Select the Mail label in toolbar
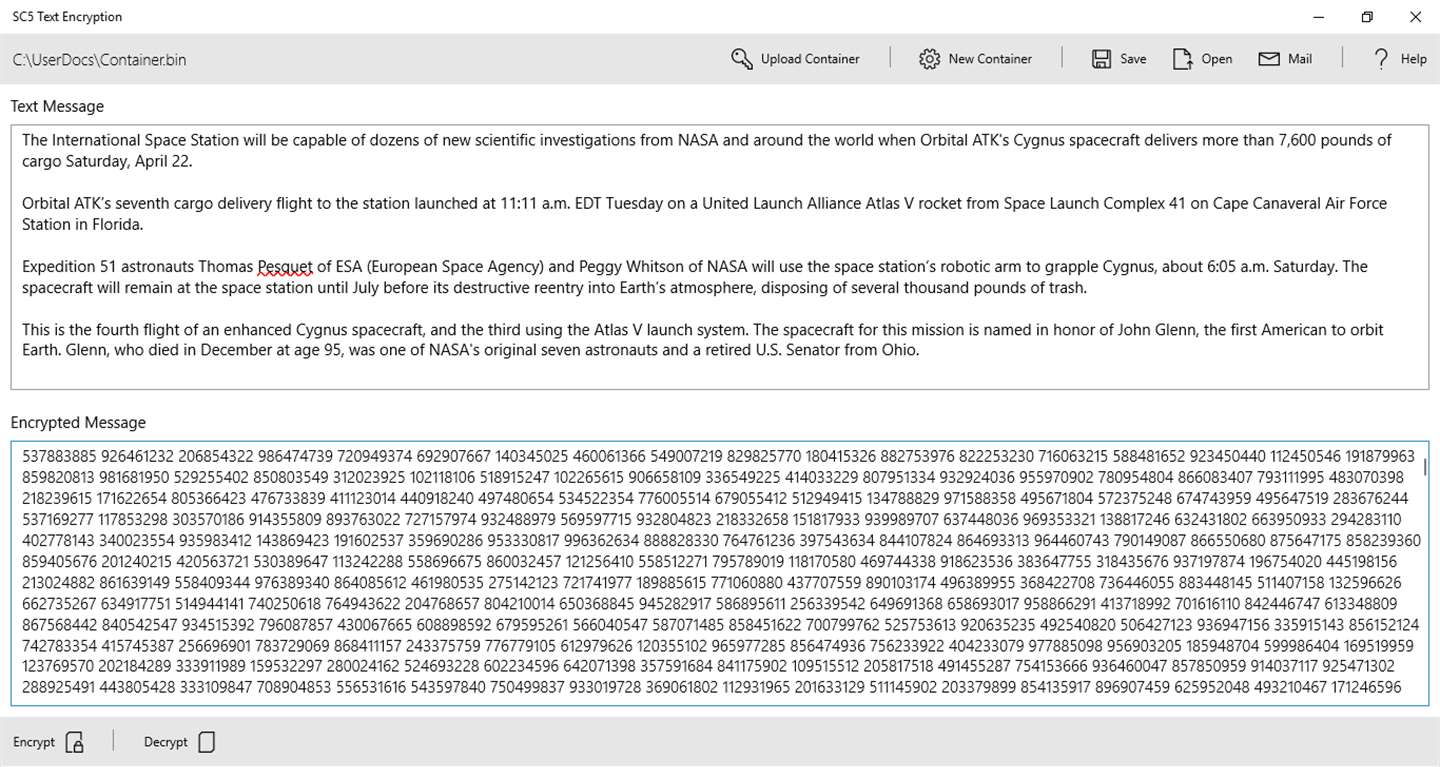Image resolution: width=1440 pixels, height=767 pixels. [x=1300, y=59]
